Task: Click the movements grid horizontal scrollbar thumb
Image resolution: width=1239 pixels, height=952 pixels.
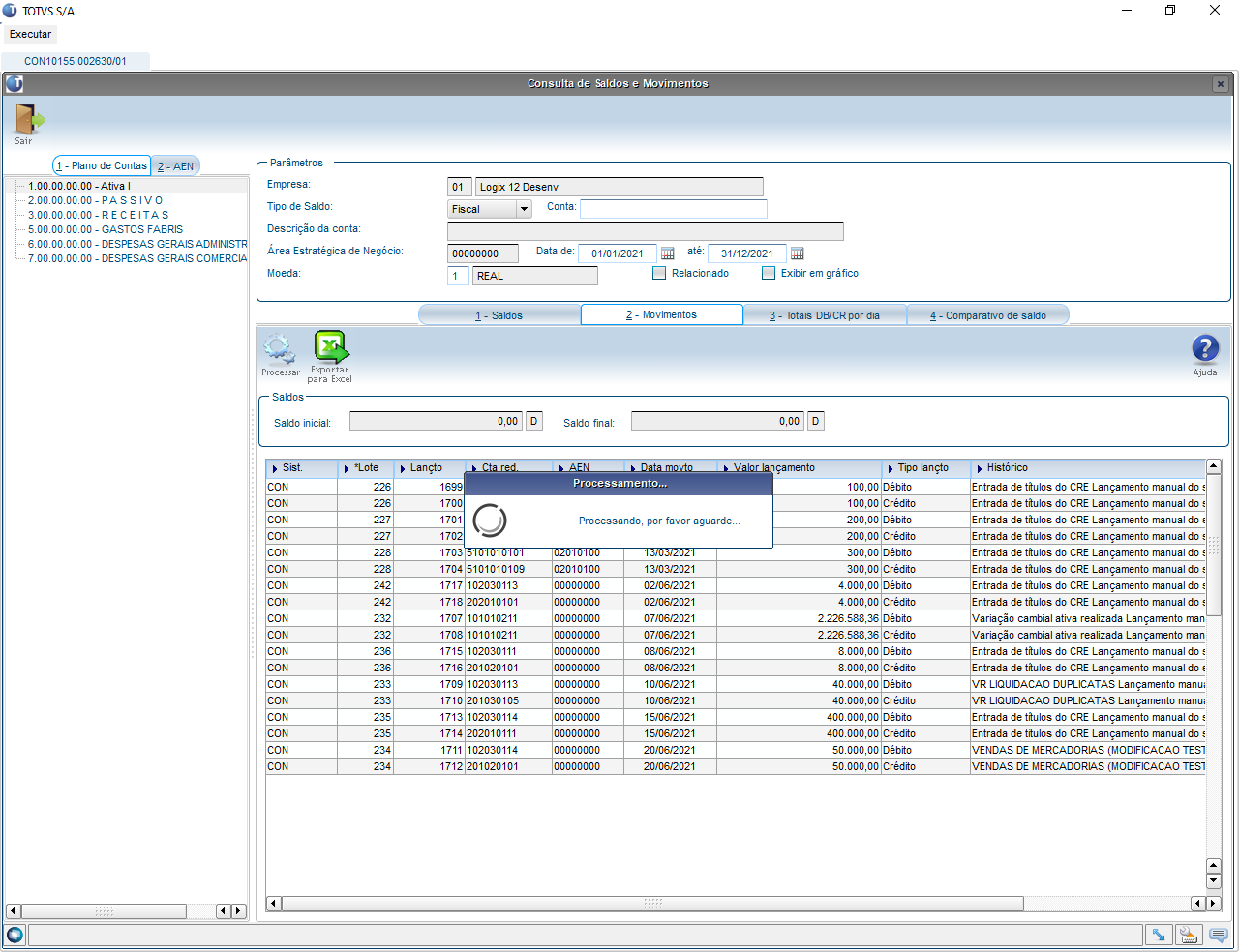Action: 652,904
